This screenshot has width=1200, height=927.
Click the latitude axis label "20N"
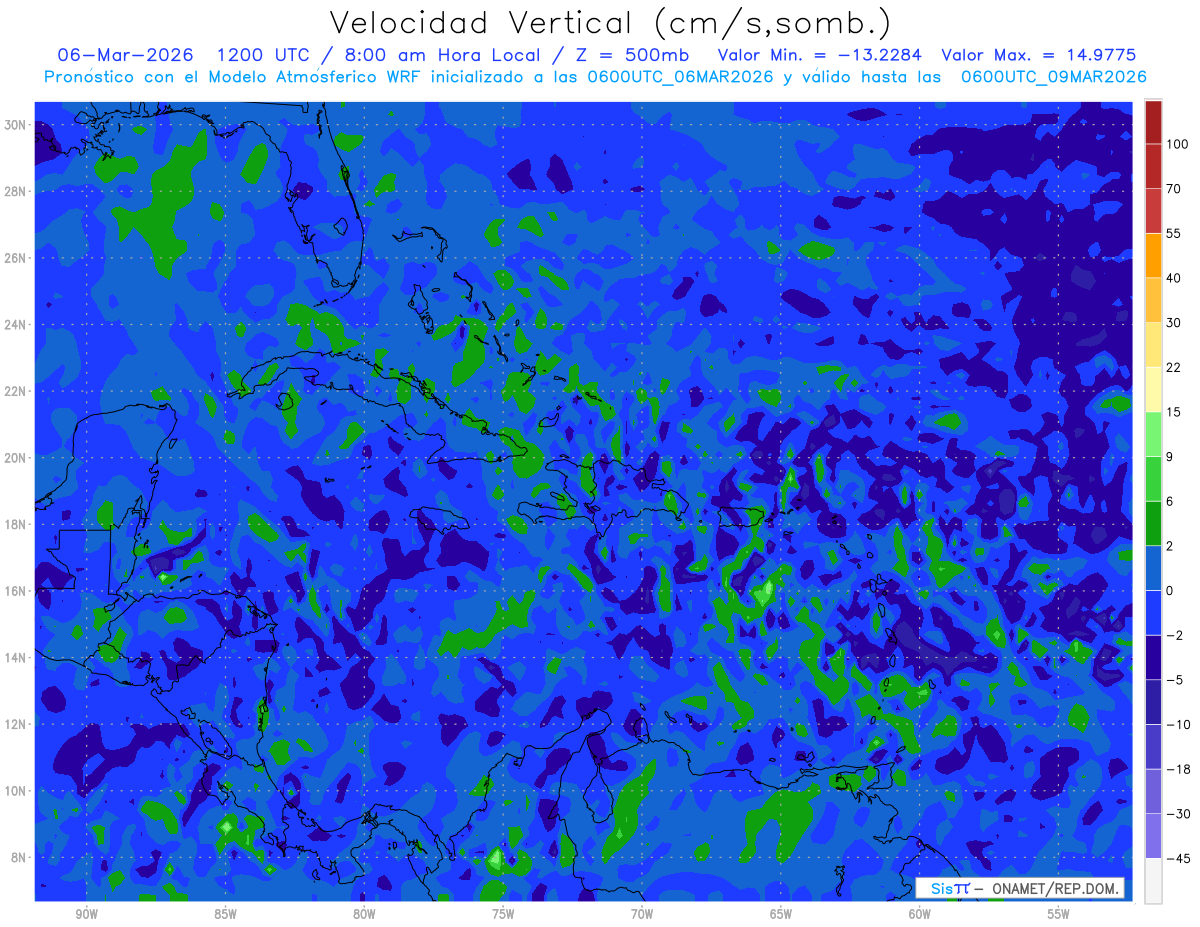pyautogui.click(x=16, y=458)
